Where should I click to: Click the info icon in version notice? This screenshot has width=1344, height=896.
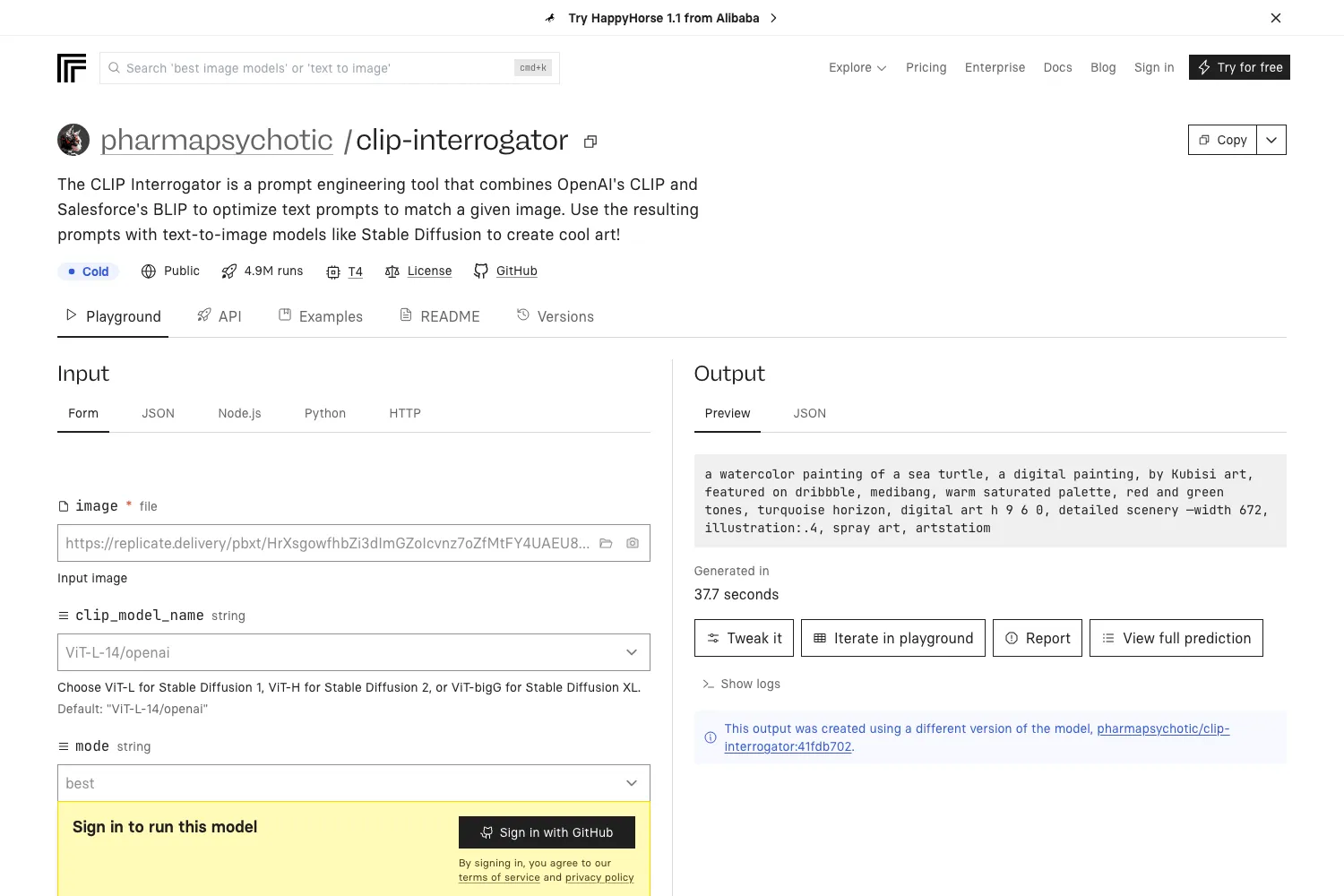[711, 737]
